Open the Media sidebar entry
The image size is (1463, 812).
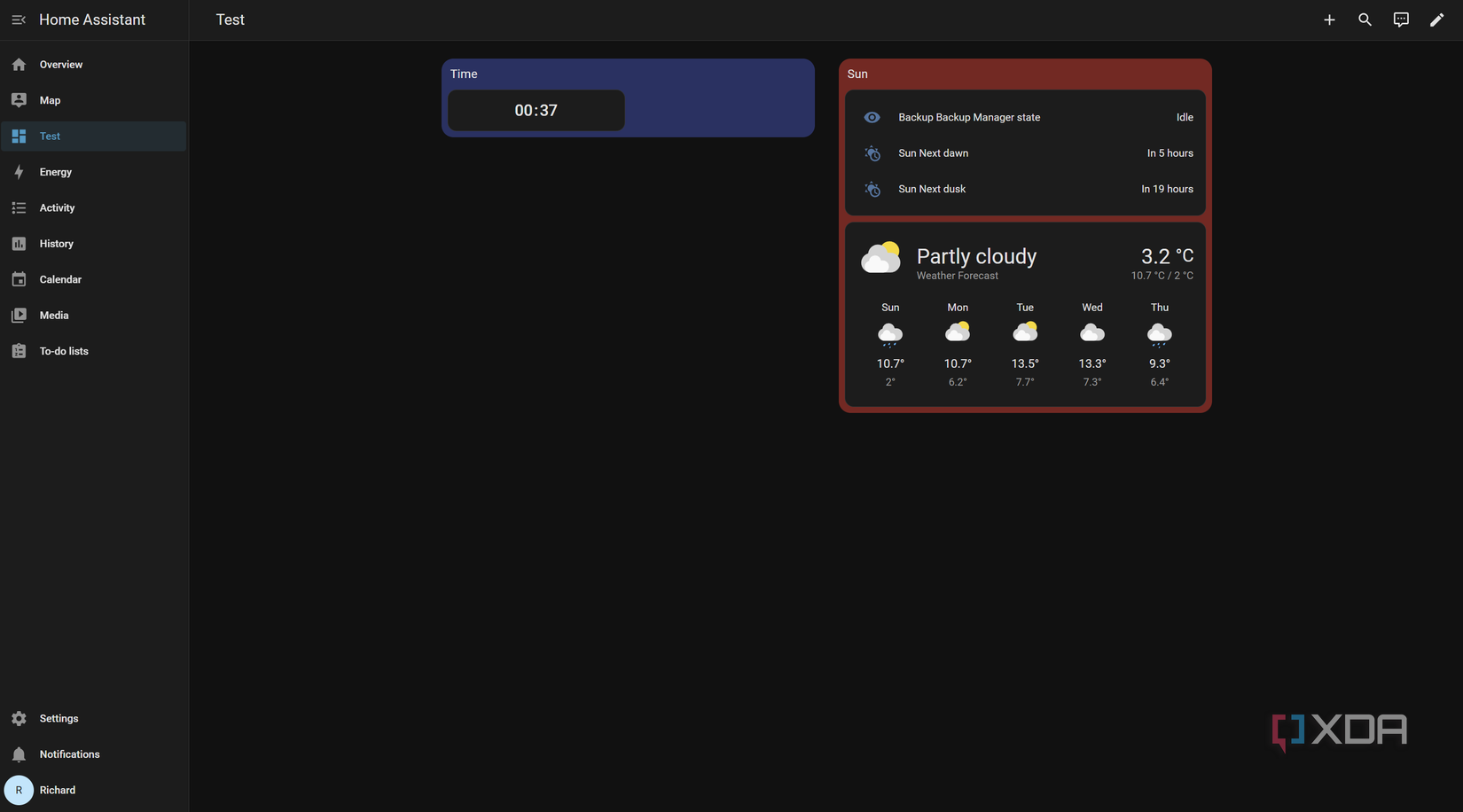(94, 316)
